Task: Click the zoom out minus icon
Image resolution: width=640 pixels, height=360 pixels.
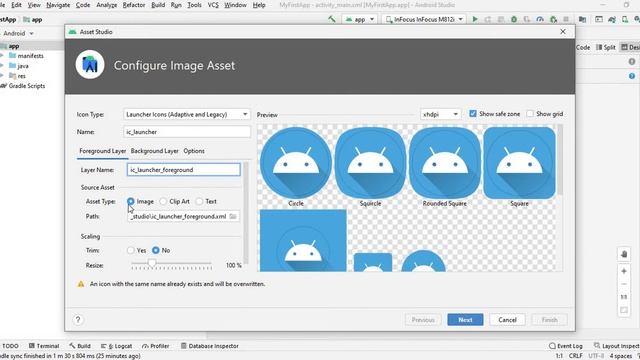Action: pyautogui.click(x=624, y=284)
